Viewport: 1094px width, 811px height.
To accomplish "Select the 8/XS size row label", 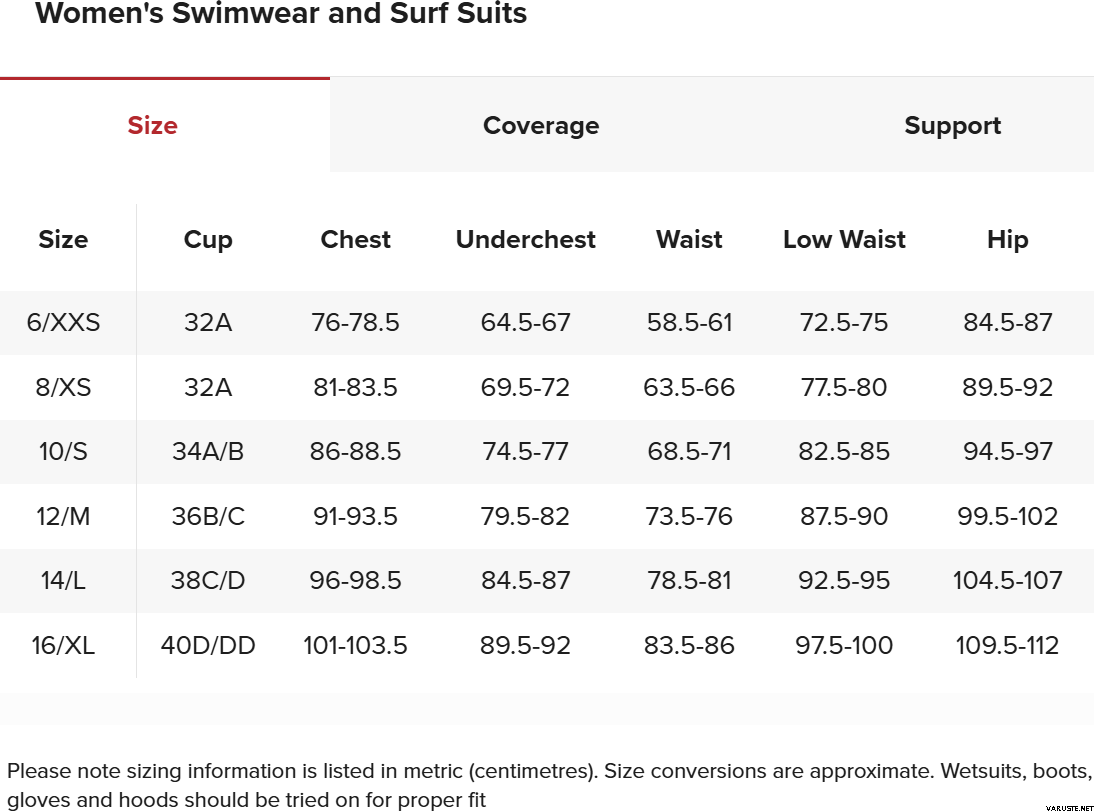I will click(x=63, y=388).
